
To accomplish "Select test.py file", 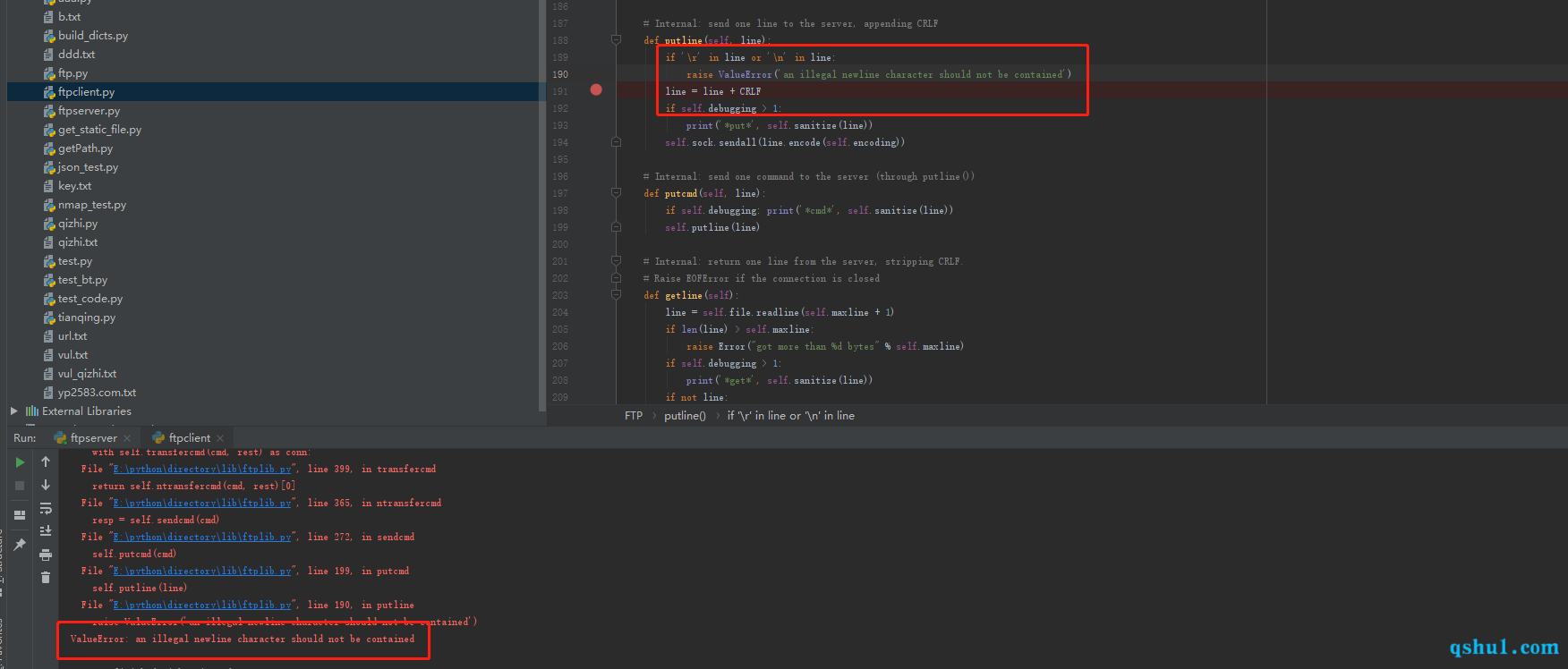I will pos(75,261).
